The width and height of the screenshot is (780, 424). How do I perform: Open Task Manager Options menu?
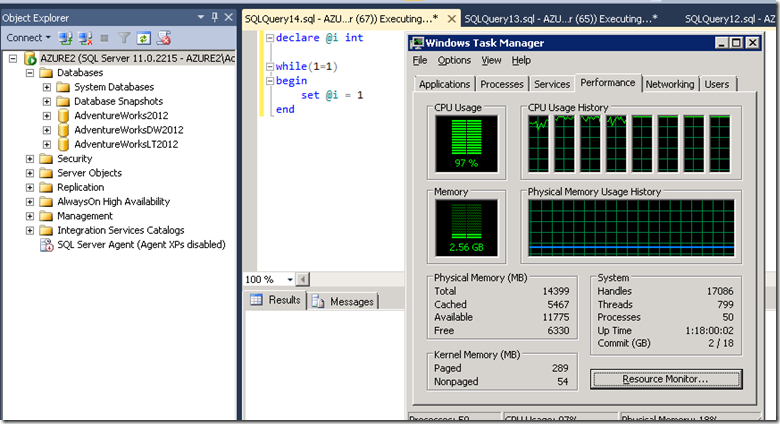[454, 60]
